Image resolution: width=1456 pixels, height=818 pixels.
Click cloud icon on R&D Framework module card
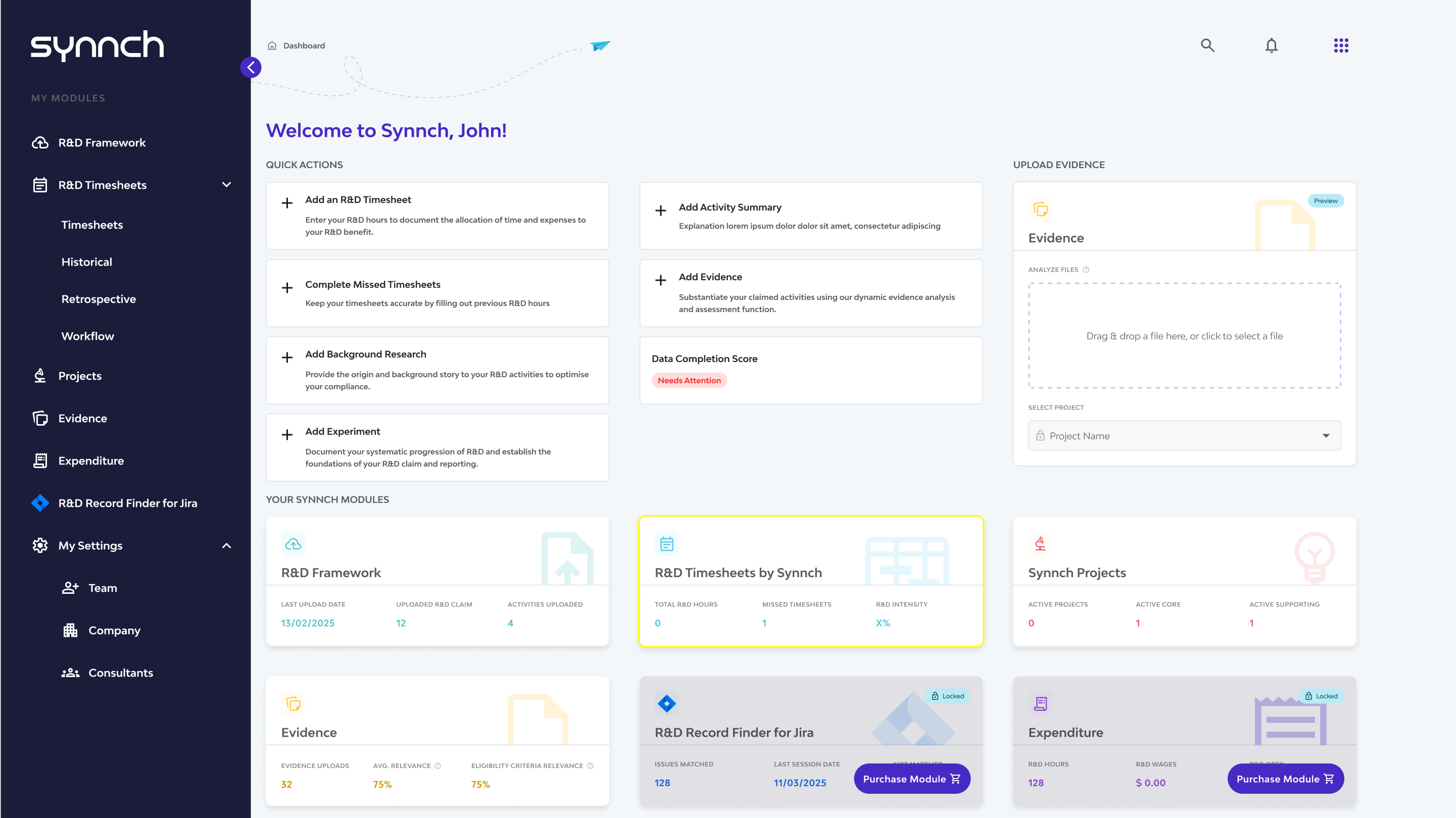click(x=293, y=543)
